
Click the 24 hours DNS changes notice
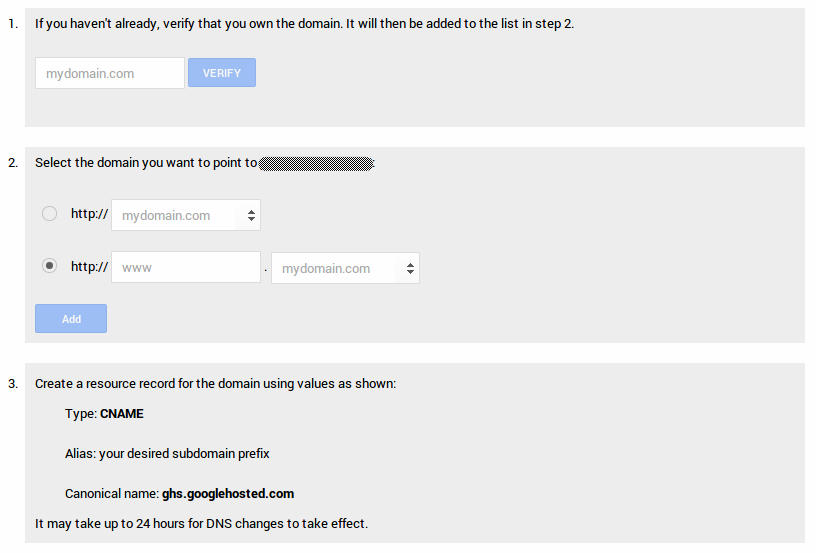[201, 523]
